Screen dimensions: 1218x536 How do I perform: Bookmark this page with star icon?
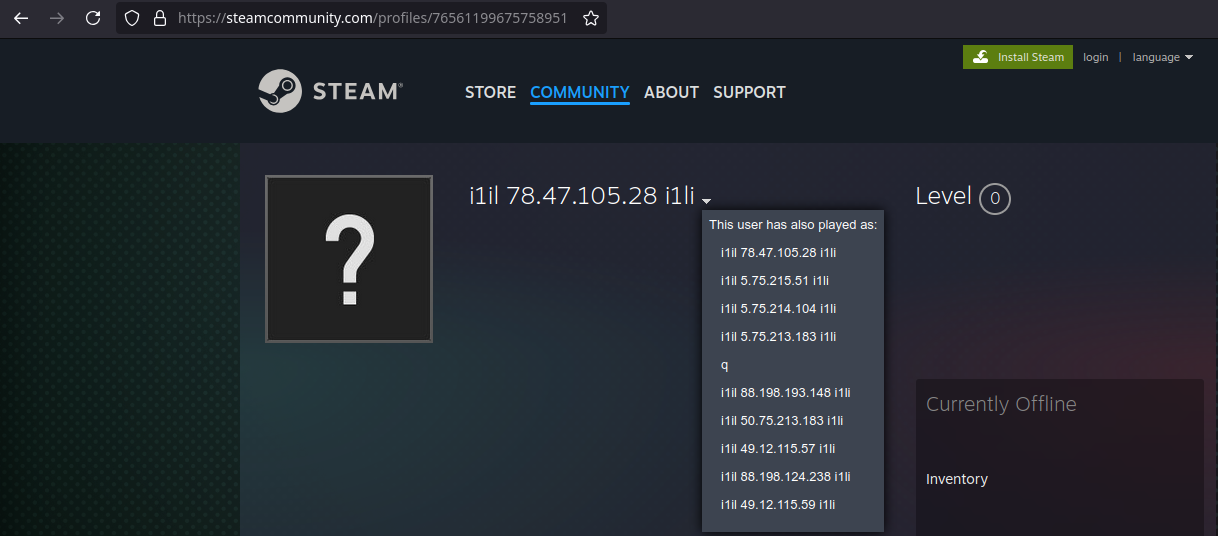pyautogui.click(x=591, y=18)
